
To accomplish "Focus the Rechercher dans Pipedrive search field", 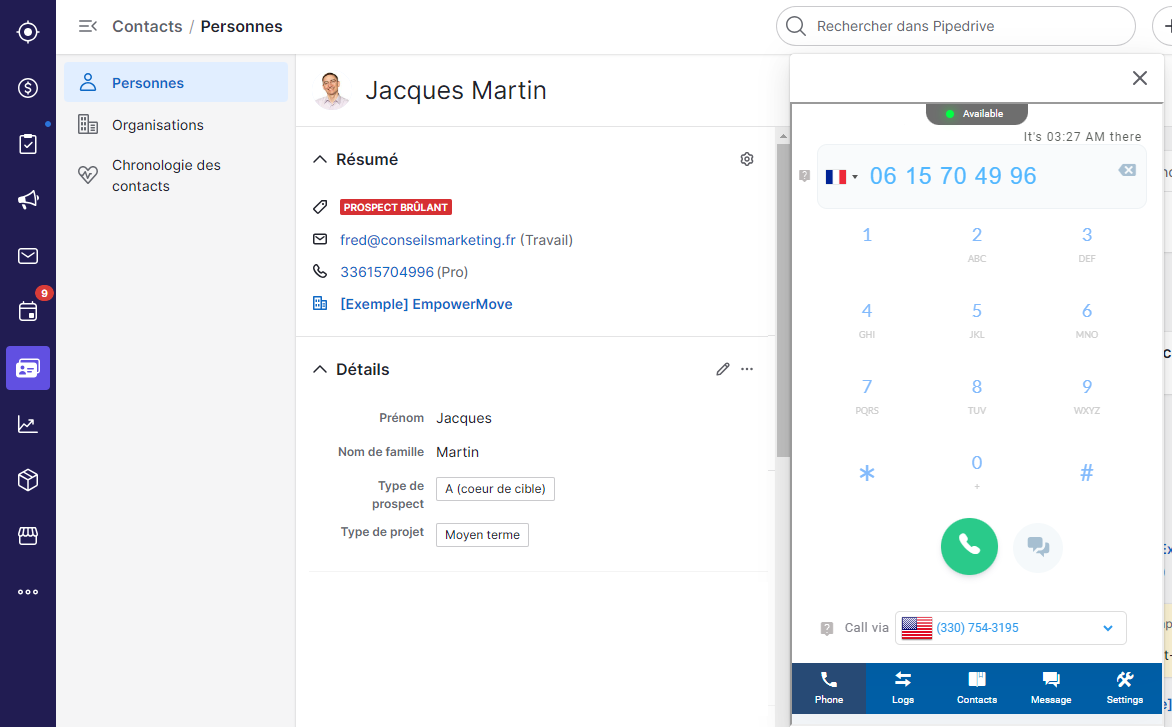I will 955,26.
